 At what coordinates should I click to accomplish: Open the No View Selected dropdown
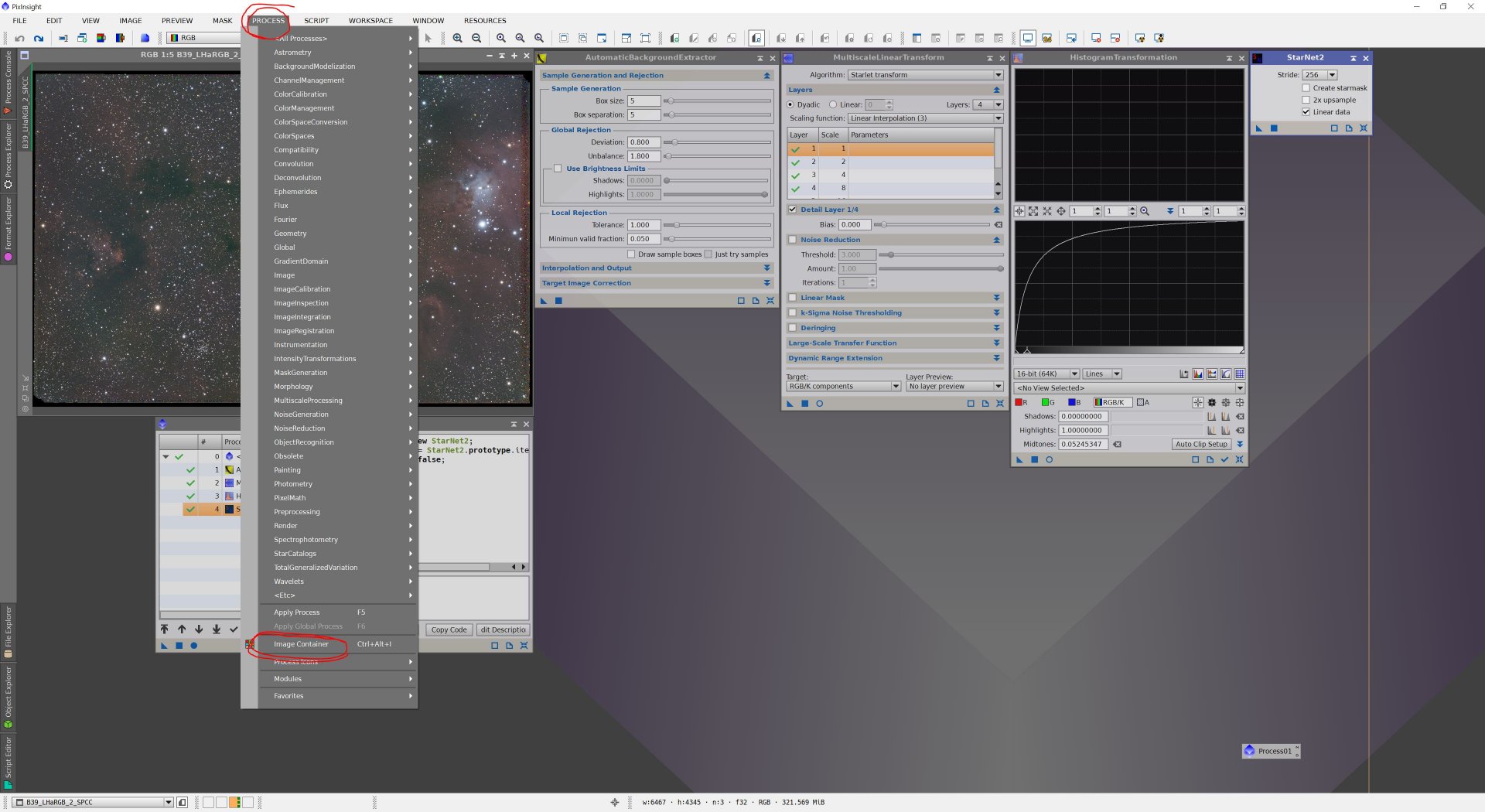tap(1130, 388)
